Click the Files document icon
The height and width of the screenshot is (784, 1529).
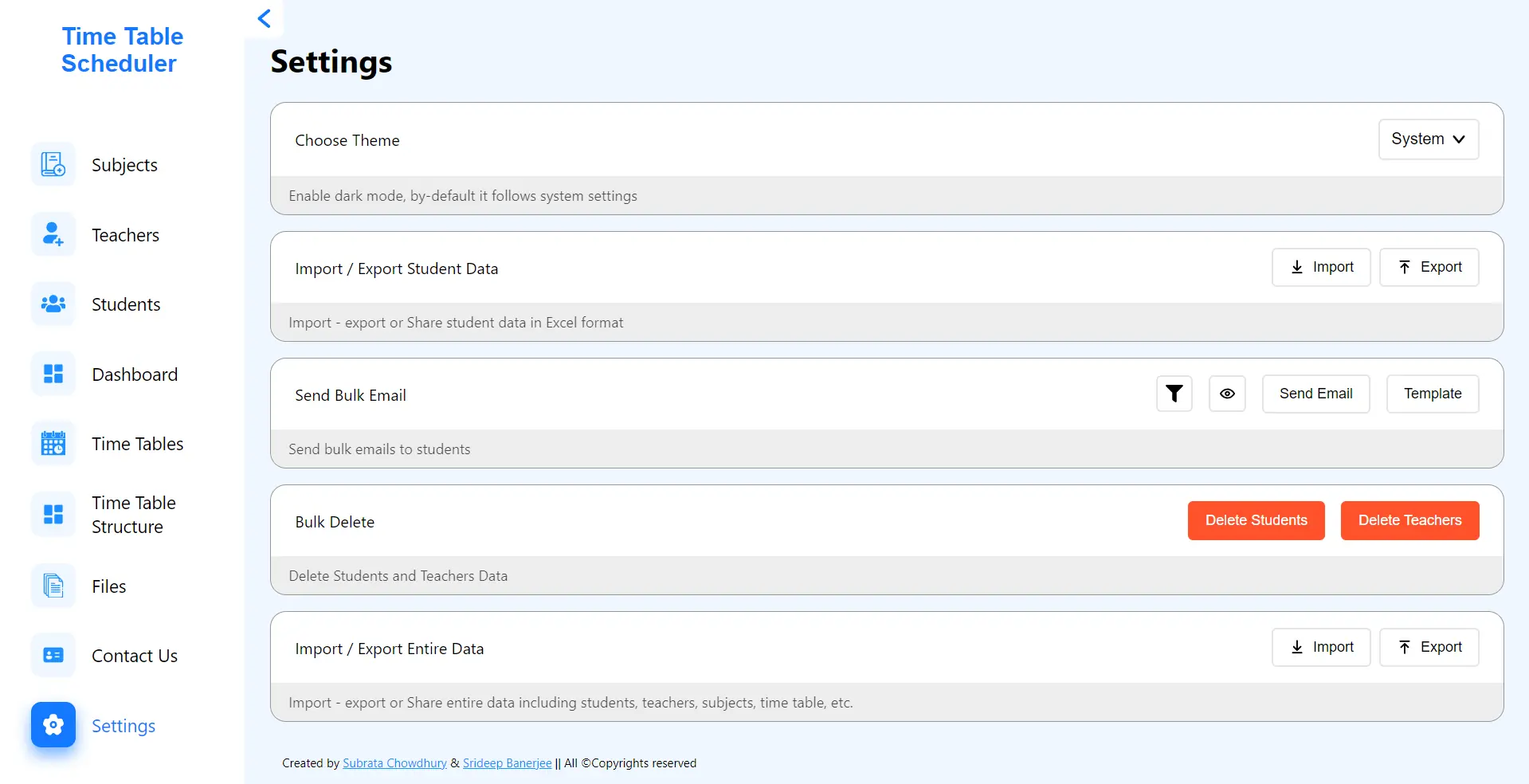53,586
